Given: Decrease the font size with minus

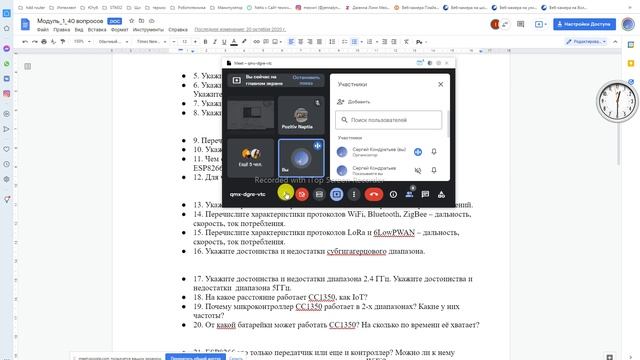Looking at the screenshot, I should tap(174, 42).
